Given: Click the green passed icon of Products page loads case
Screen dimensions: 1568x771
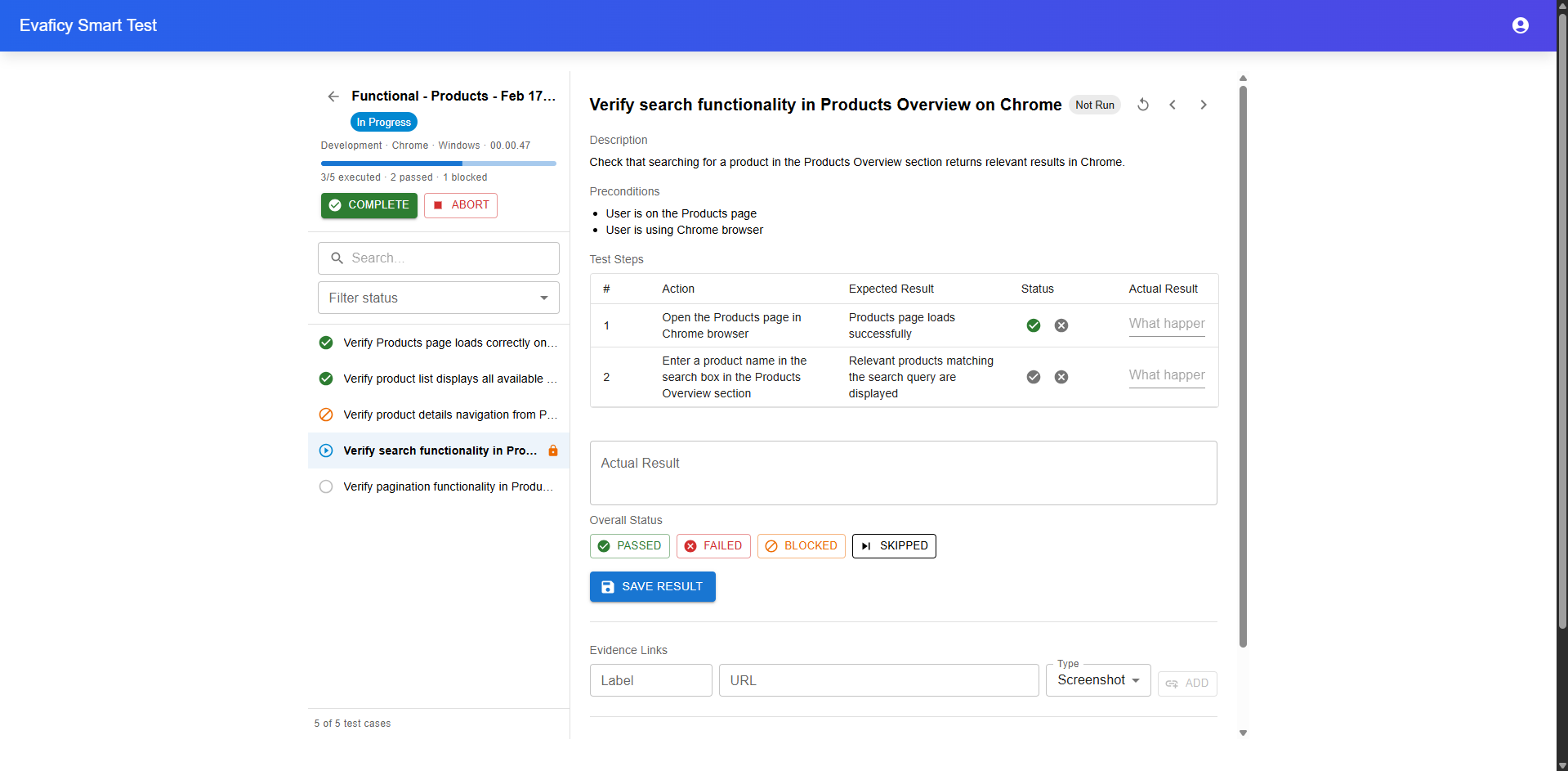Looking at the screenshot, I should (326, 343).
